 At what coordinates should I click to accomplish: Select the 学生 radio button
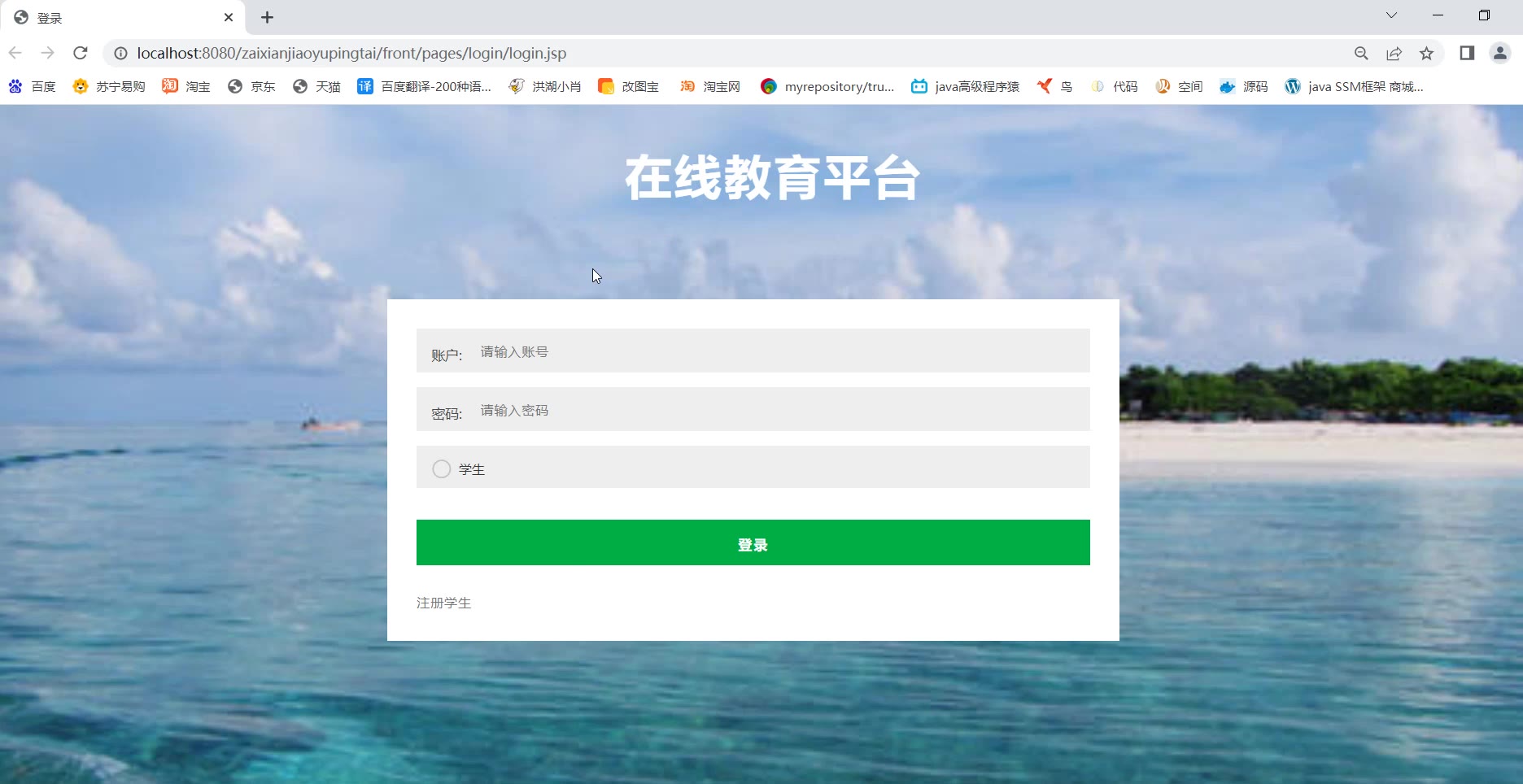pyautogui.click(x=441, y=469)
